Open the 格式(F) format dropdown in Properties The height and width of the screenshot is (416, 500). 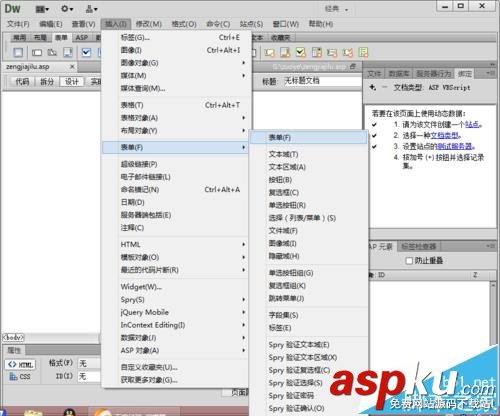click(89, 363)
